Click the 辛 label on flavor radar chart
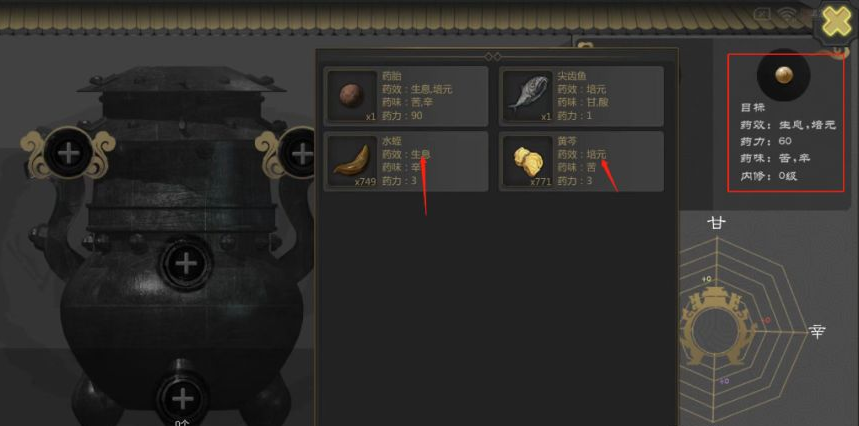This screenshot has height=426, width=859. [817, 331]
